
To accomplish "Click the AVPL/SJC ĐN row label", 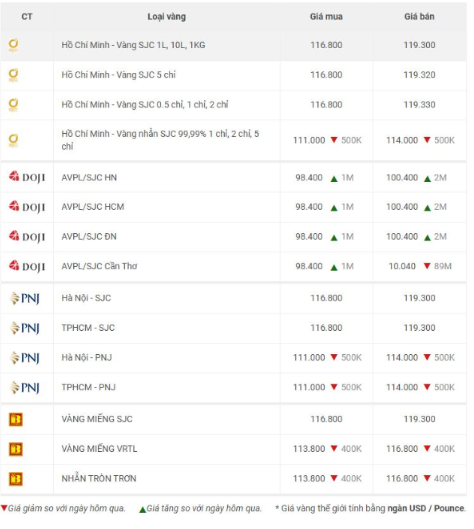I will coord(89,236).
